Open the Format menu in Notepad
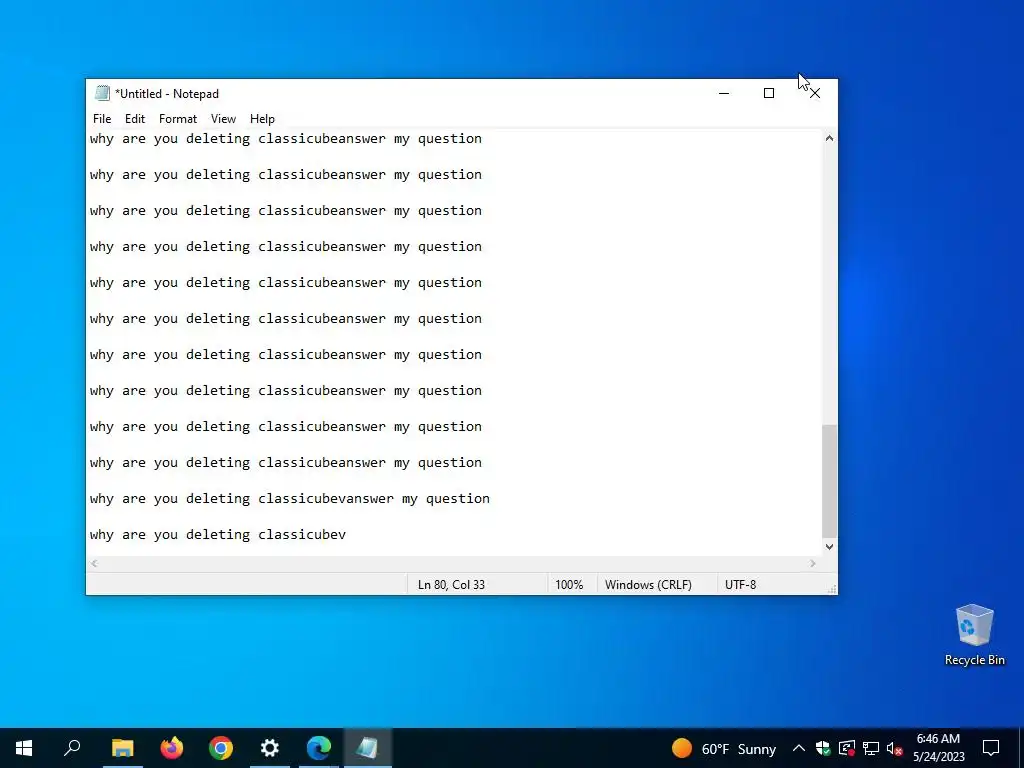 pyautogui.click(x=178, y=119)
